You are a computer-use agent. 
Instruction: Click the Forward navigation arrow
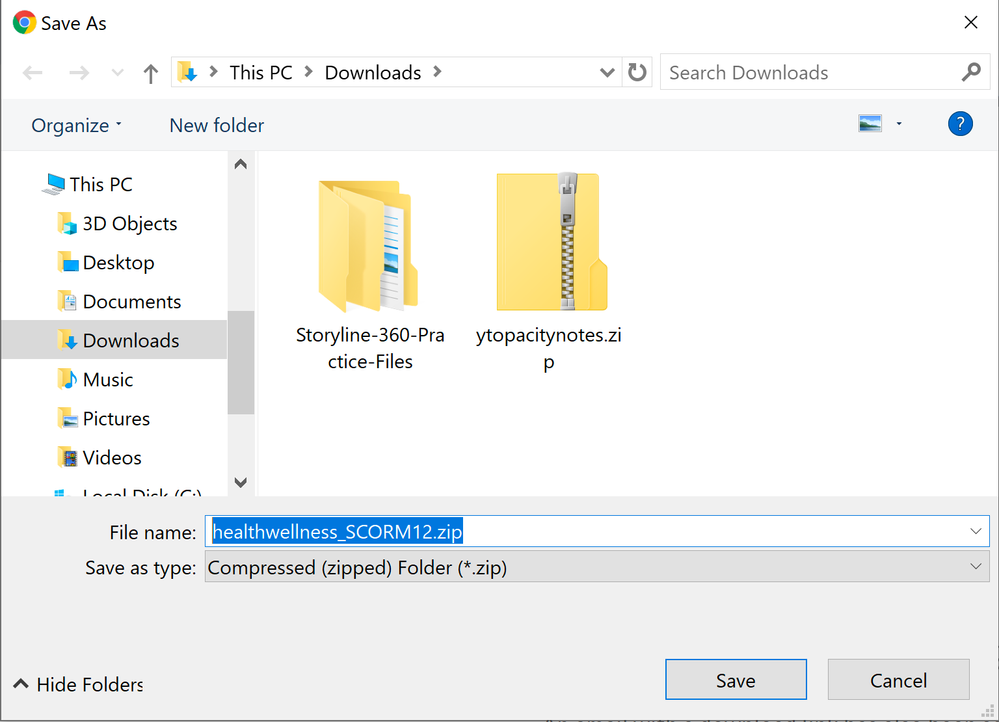point(77,73)
